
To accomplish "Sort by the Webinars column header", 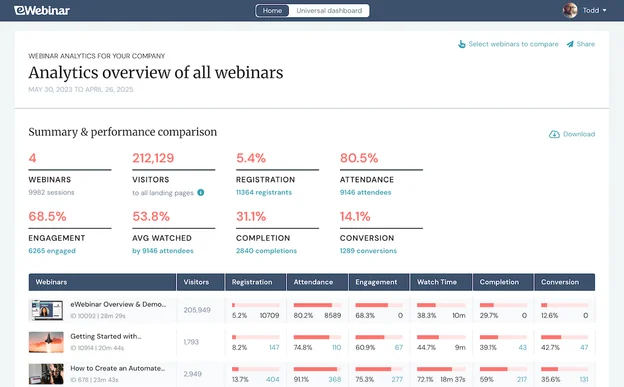I will (x=102, y=282).
